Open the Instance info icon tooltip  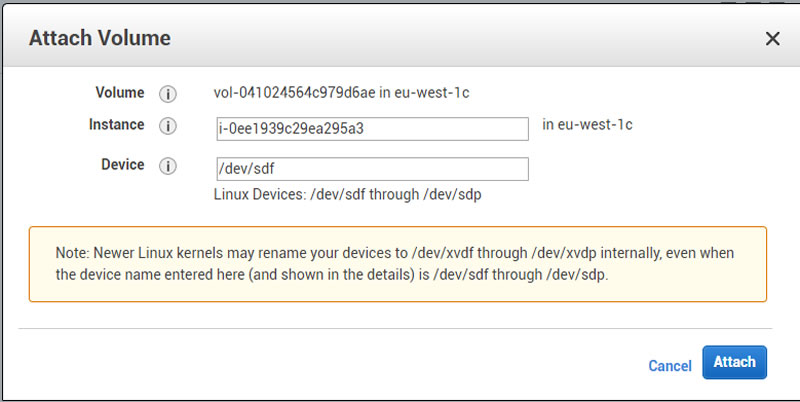[x=167, y=126]
